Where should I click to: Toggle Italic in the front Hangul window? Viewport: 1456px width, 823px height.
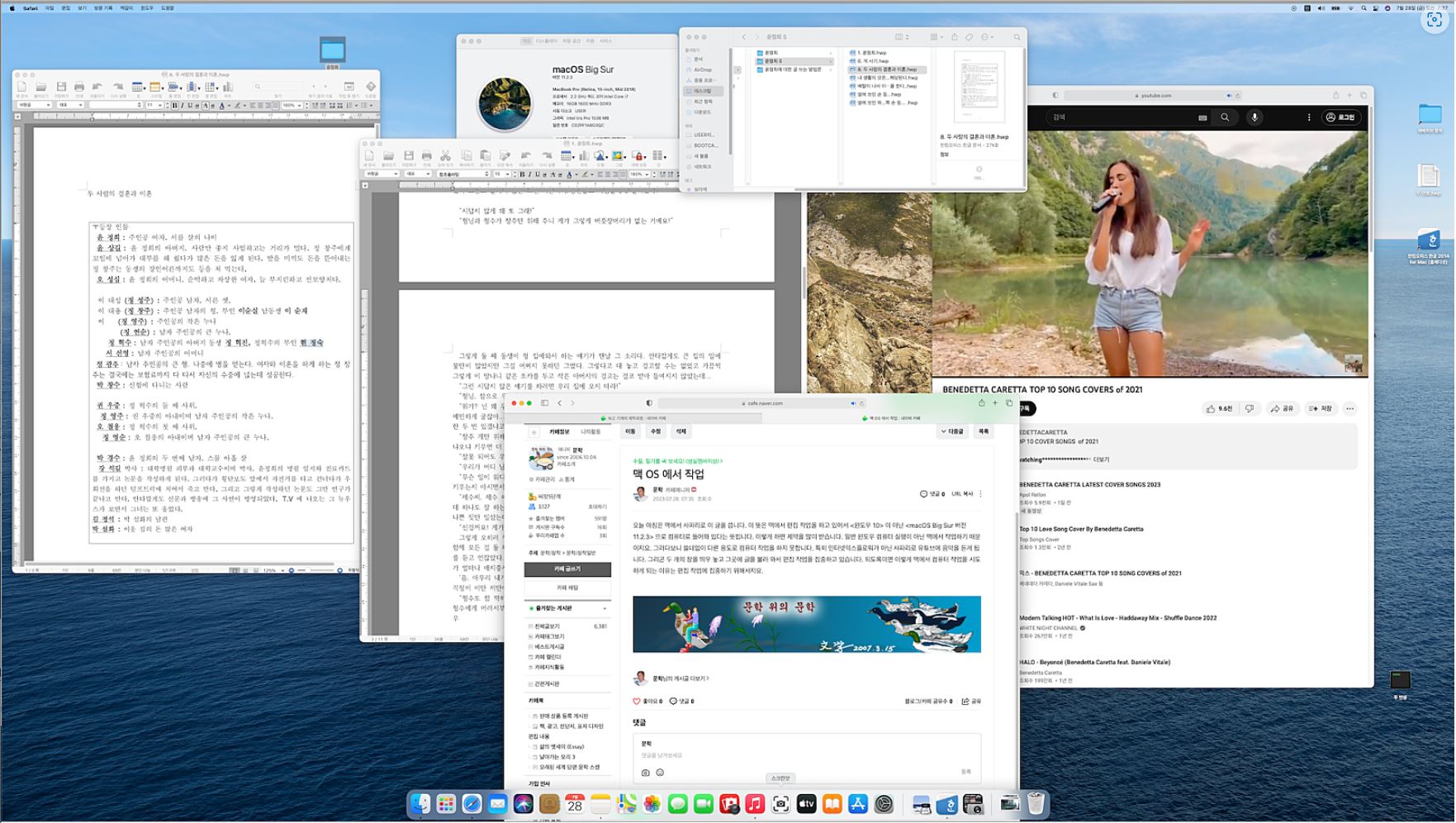coord(529,174)
